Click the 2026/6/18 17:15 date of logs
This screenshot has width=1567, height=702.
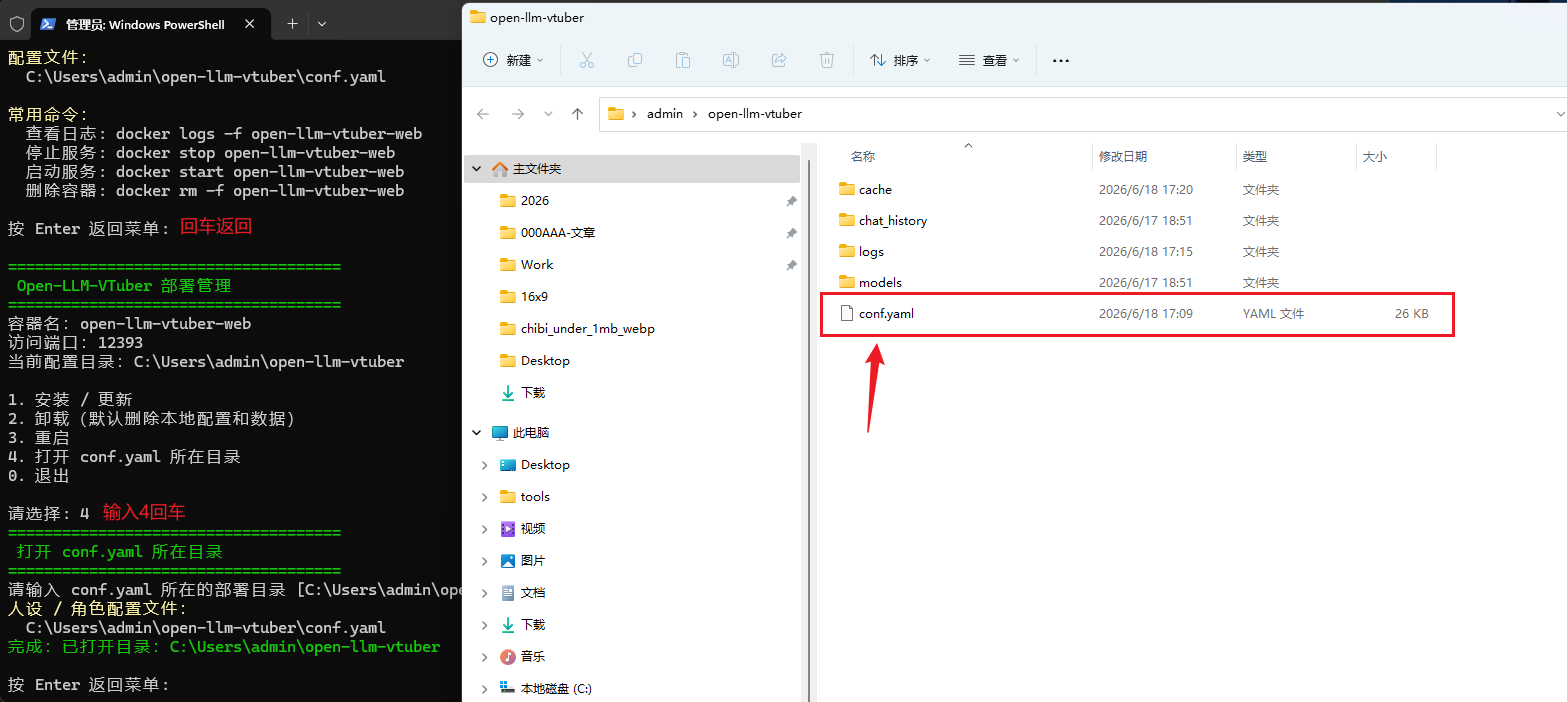(1146, 251)
